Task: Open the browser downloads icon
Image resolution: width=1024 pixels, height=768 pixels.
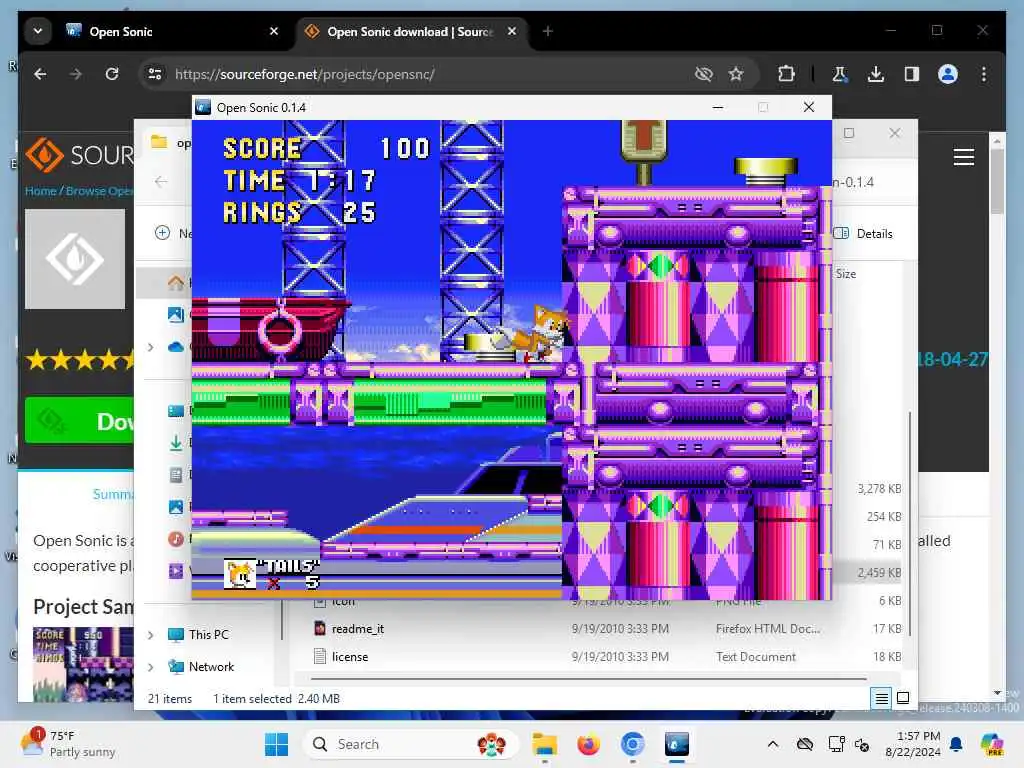Action: pyautogui.click(x=876, y=74)
